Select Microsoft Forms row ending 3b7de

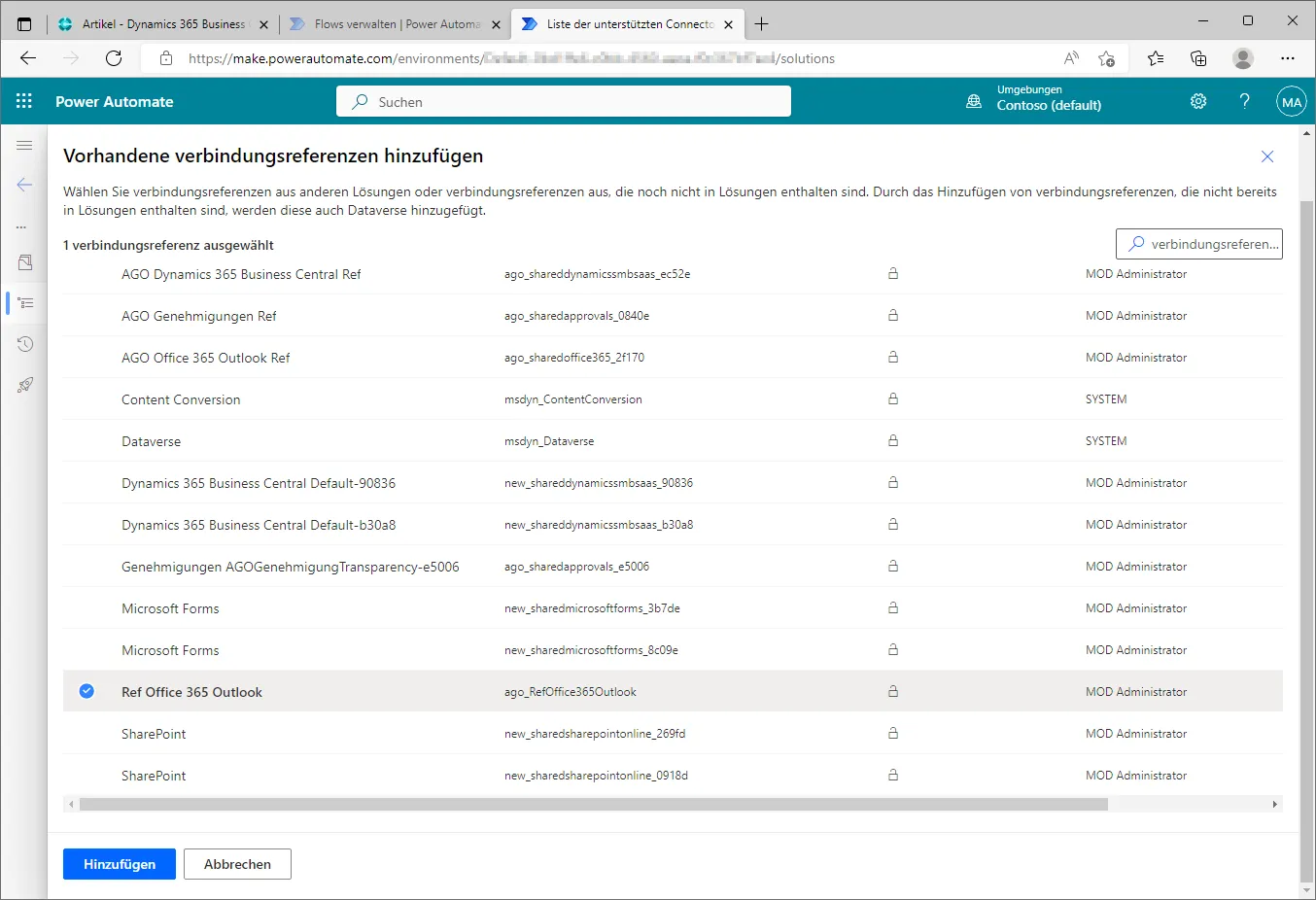point(673,608)
